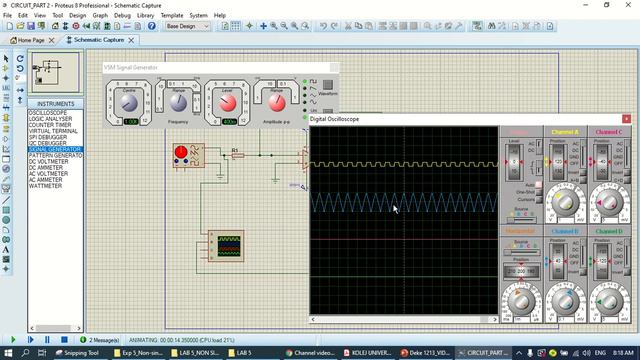Screen dimensions: 640x360
Task: Open the Library menu
Action: (x=145, y=16)
